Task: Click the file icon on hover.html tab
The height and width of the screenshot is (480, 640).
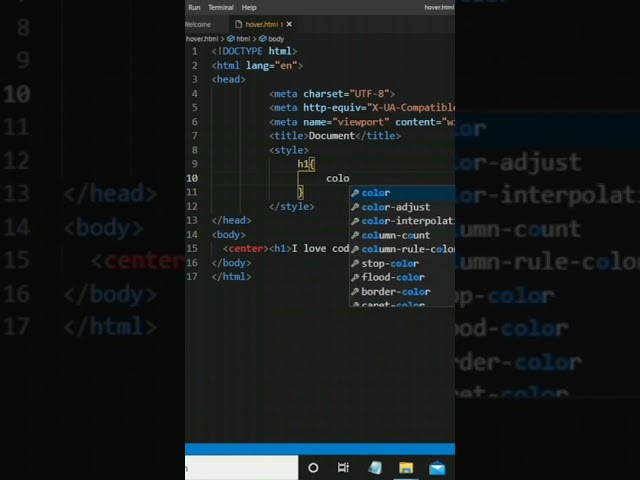Action: pos(238,24)
